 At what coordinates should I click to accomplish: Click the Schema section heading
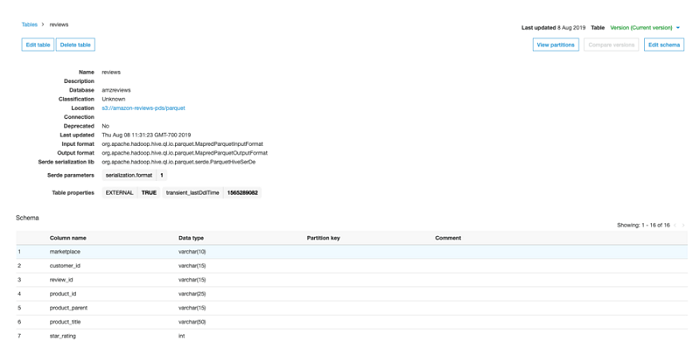click(x=27, y=218)
